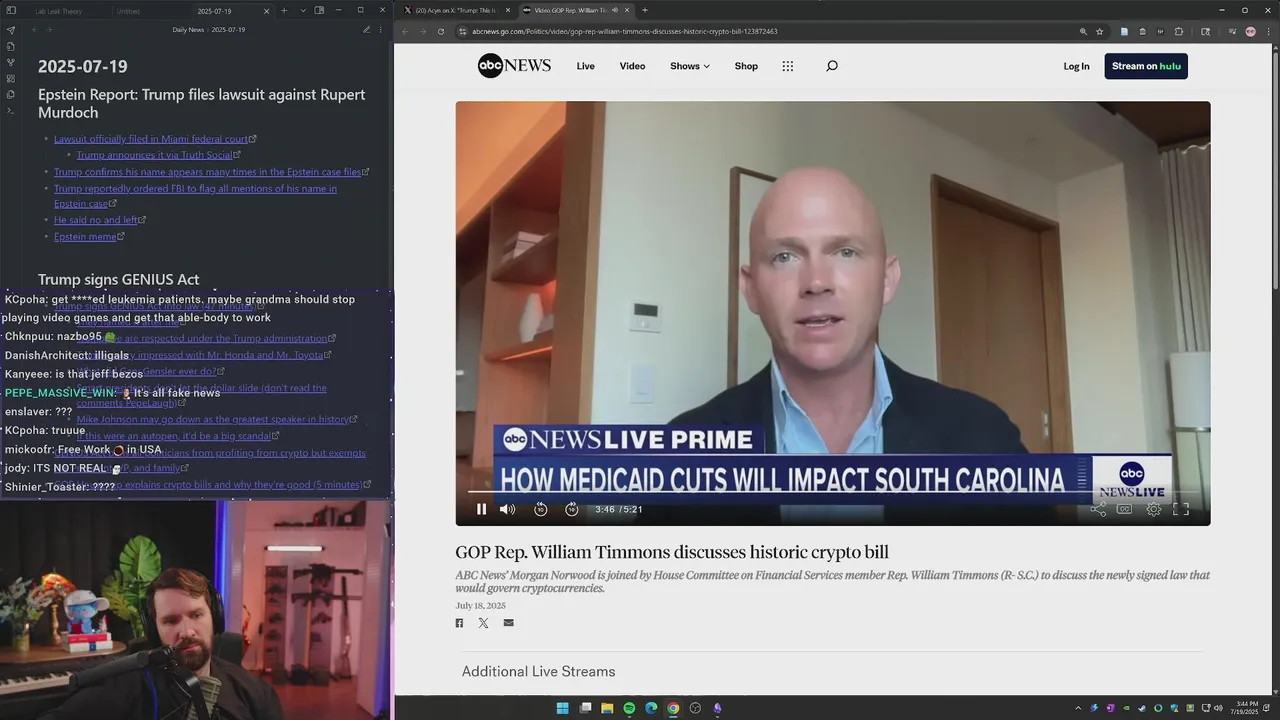Image resolution: width=1280 pixels, height=720 pixels.
Task: Open 'Trump reportedly ordered FBI' link
Action: [x=195, y=196]
